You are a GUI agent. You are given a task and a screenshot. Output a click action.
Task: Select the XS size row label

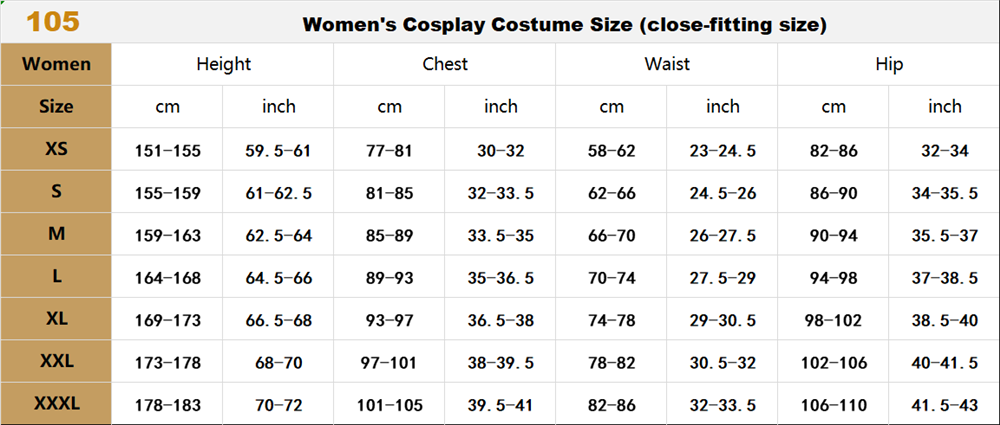click(56, 149)
